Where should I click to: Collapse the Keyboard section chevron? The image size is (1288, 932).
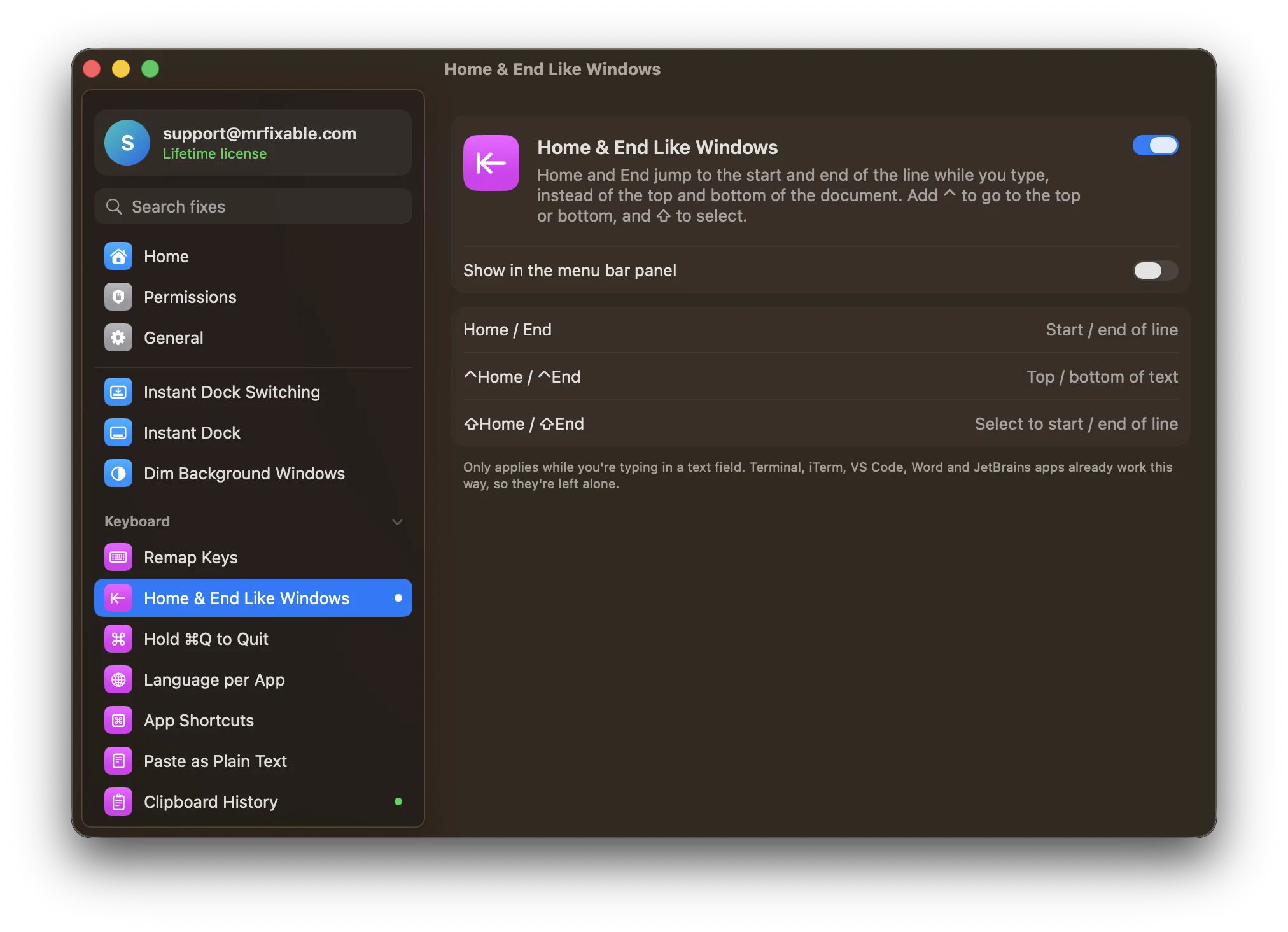(x=397, y=522)
